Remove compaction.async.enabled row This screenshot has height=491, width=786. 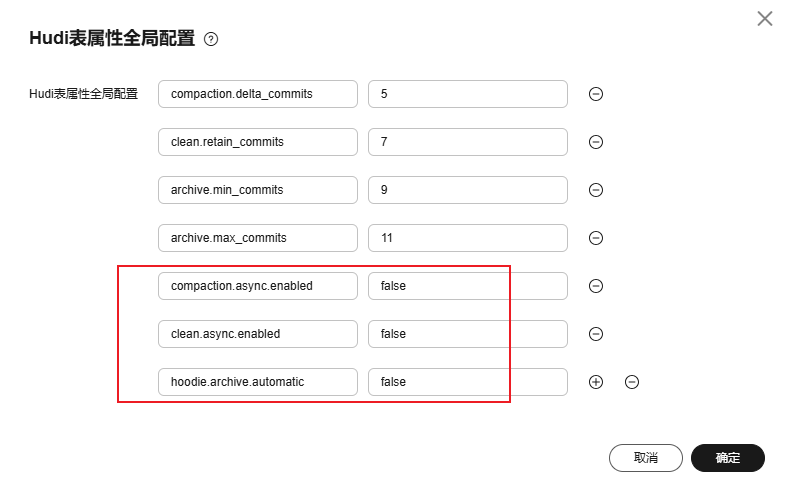tap(596, 286)
